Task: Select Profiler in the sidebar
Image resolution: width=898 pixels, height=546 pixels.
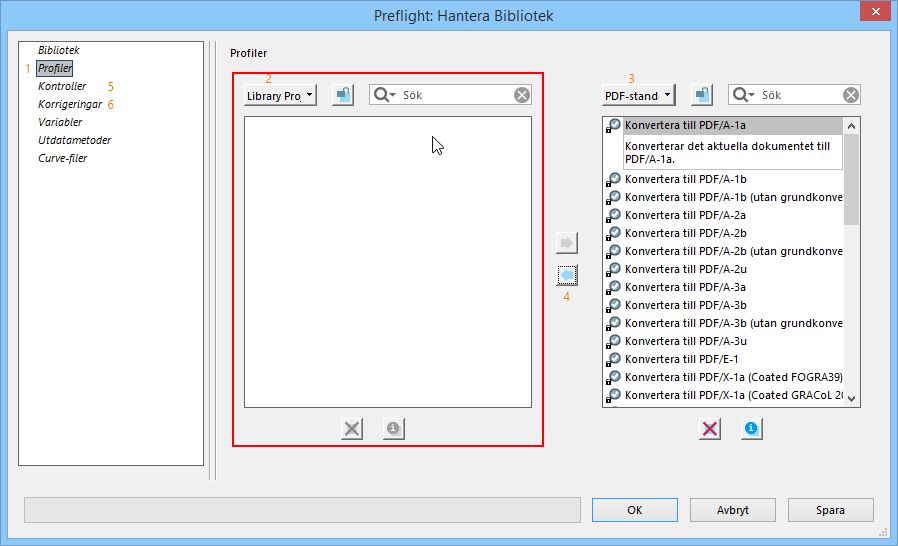Action: point(55,68)
